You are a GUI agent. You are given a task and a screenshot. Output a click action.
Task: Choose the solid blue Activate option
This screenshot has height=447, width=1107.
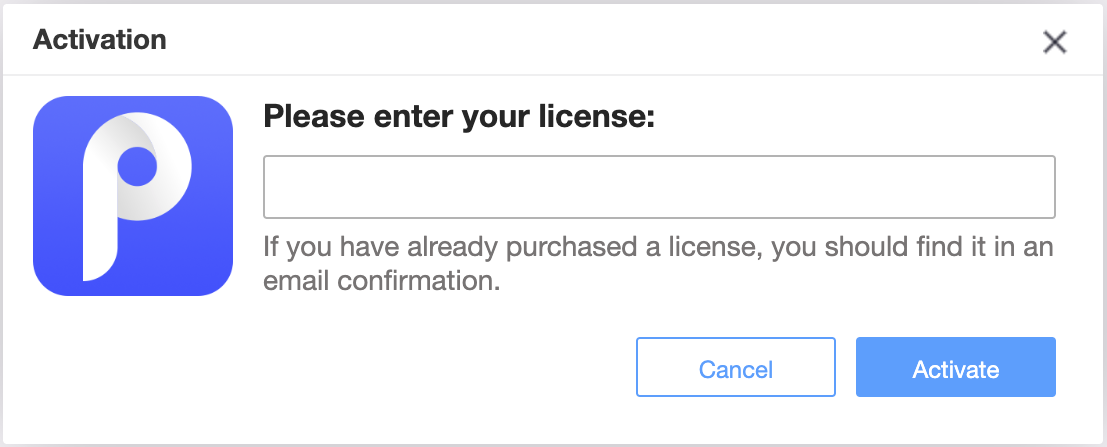956,367
